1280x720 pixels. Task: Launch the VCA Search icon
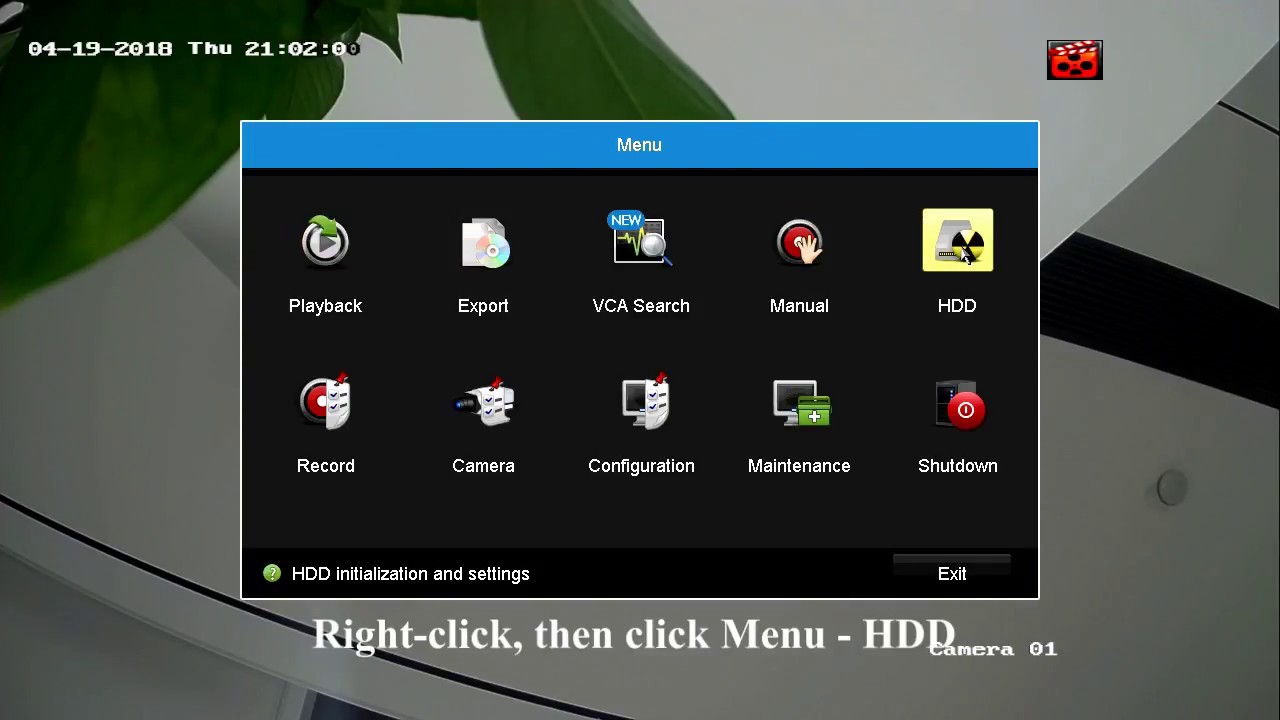(641, 239)
